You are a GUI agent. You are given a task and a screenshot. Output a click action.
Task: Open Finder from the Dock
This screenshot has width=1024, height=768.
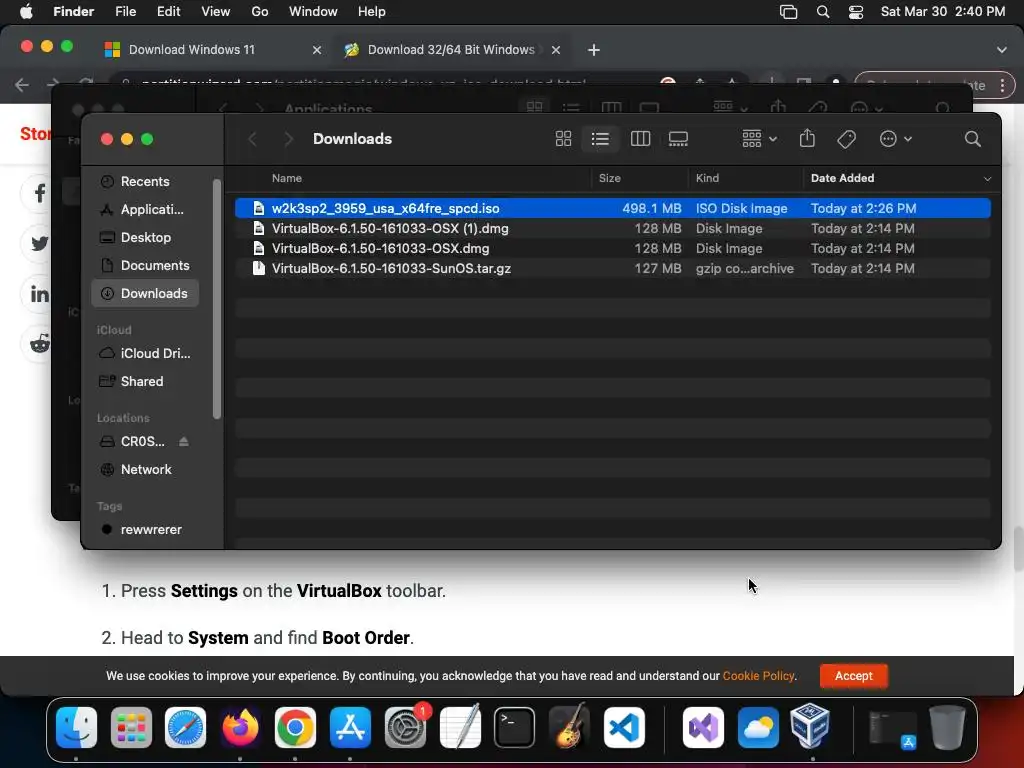pyautogui.click(x=76, y=727)
